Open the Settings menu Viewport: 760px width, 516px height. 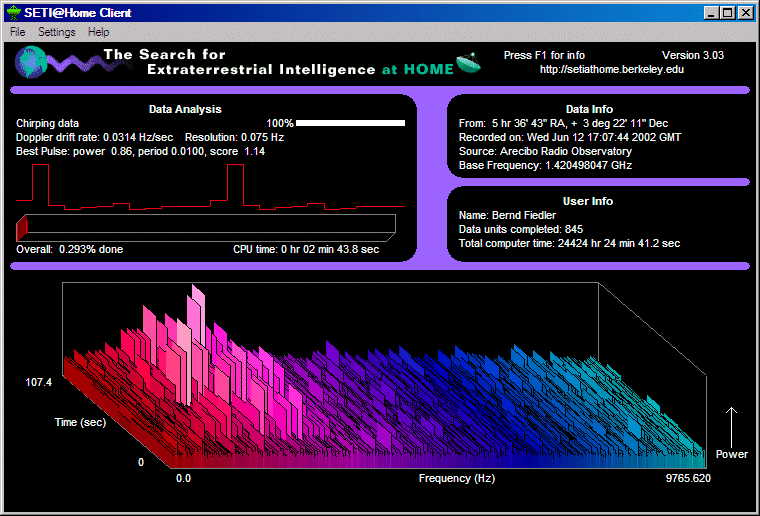point(57,32)
